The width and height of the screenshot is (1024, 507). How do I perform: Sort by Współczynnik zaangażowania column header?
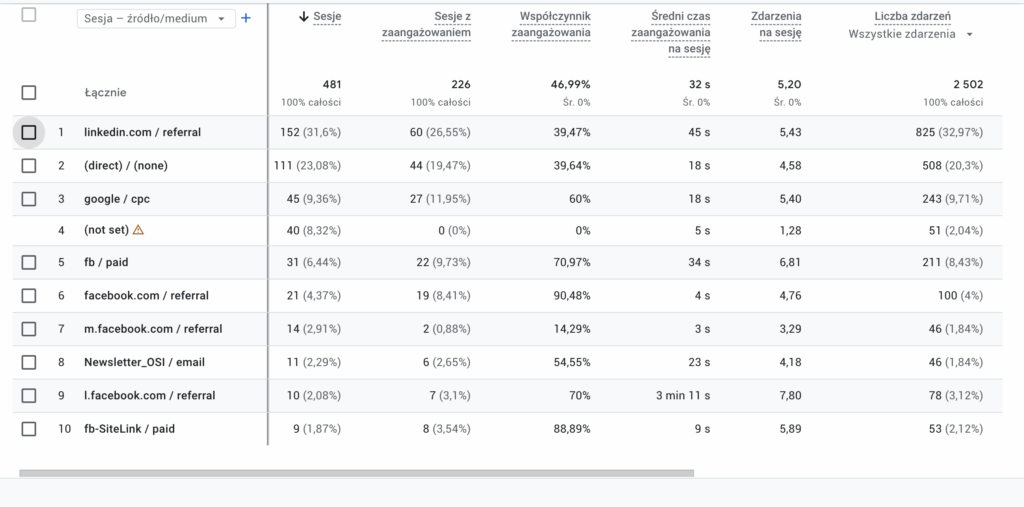coord(550,25)
